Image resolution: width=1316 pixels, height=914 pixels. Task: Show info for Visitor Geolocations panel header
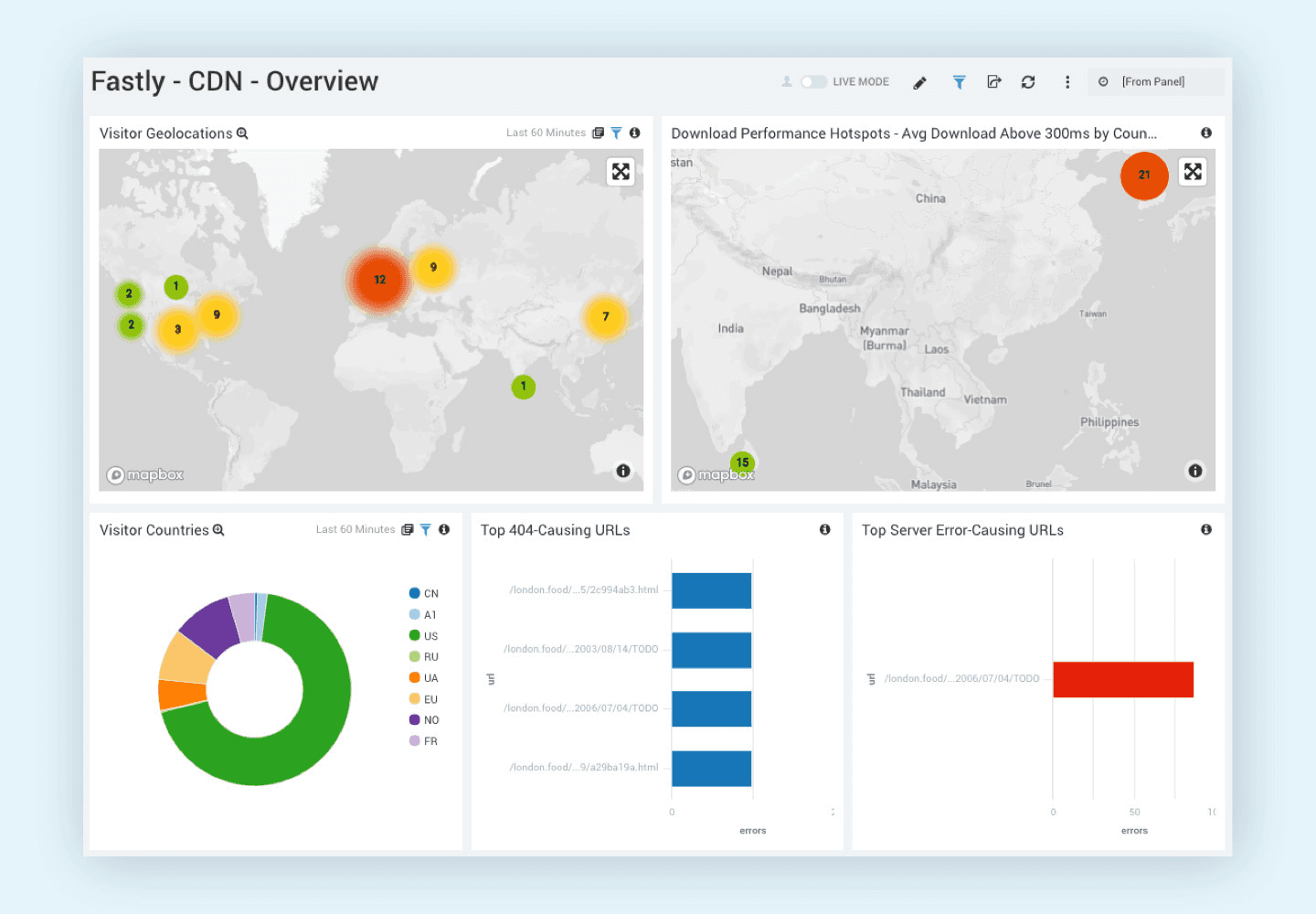click(634, 133)
